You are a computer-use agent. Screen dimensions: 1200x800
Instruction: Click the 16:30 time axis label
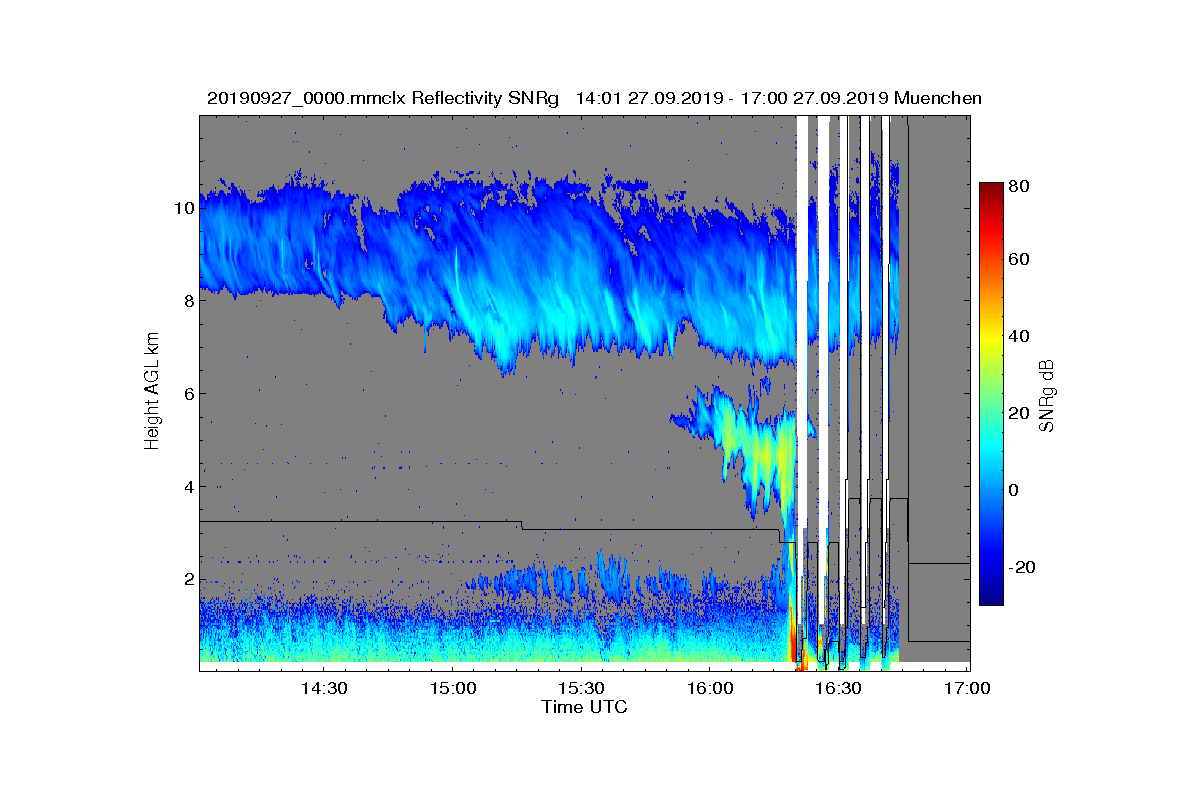click(838, 689)
